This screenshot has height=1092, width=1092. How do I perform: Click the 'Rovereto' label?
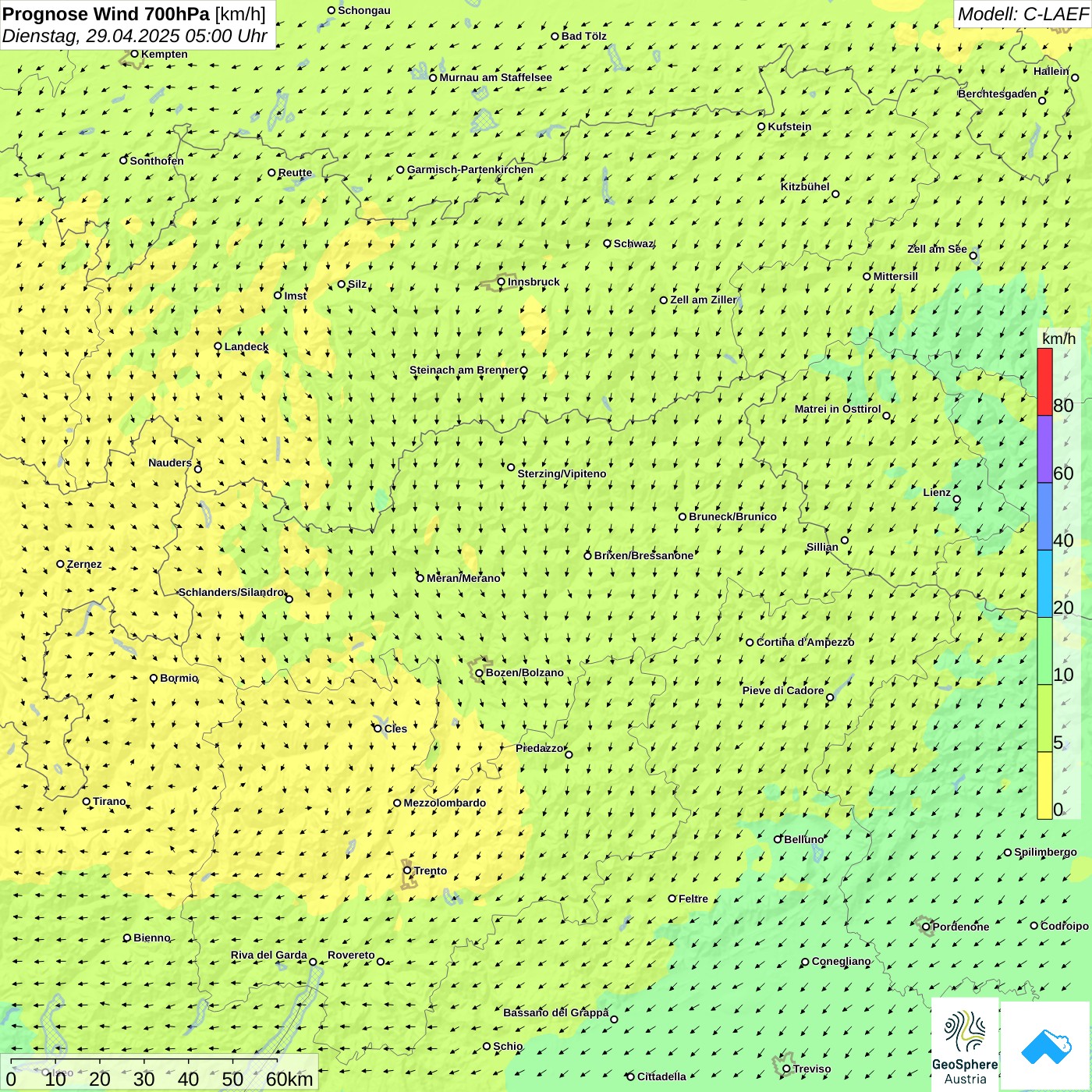[x=351, y=955]
